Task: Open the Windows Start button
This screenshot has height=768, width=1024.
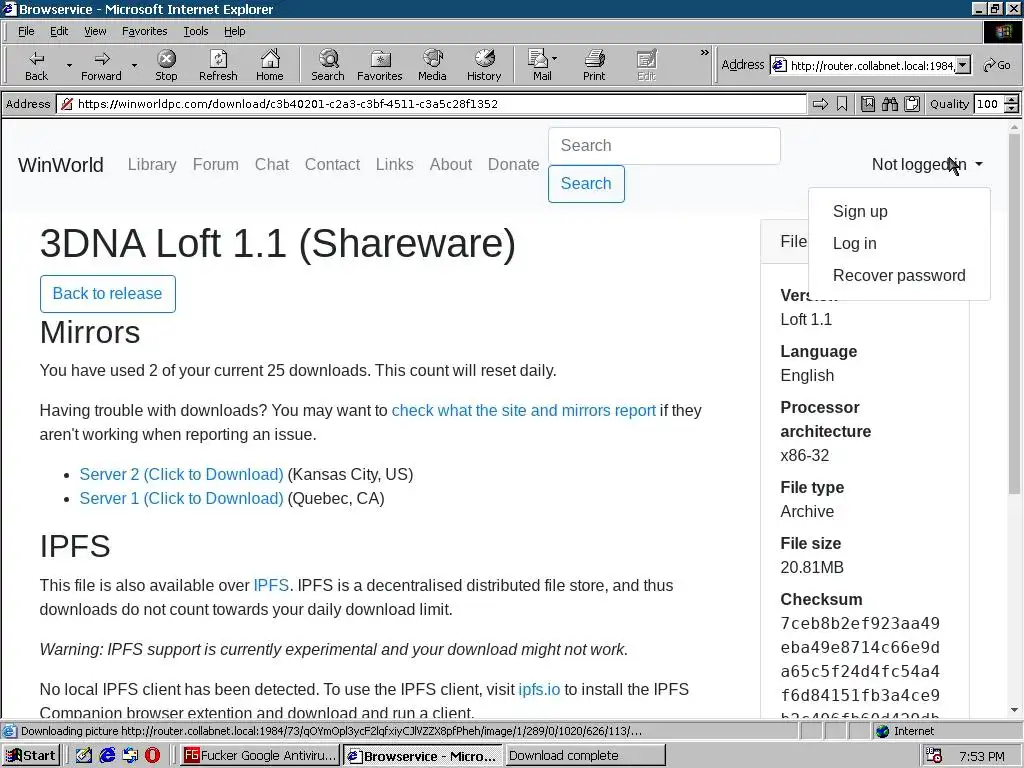Action: pos(31,756)
